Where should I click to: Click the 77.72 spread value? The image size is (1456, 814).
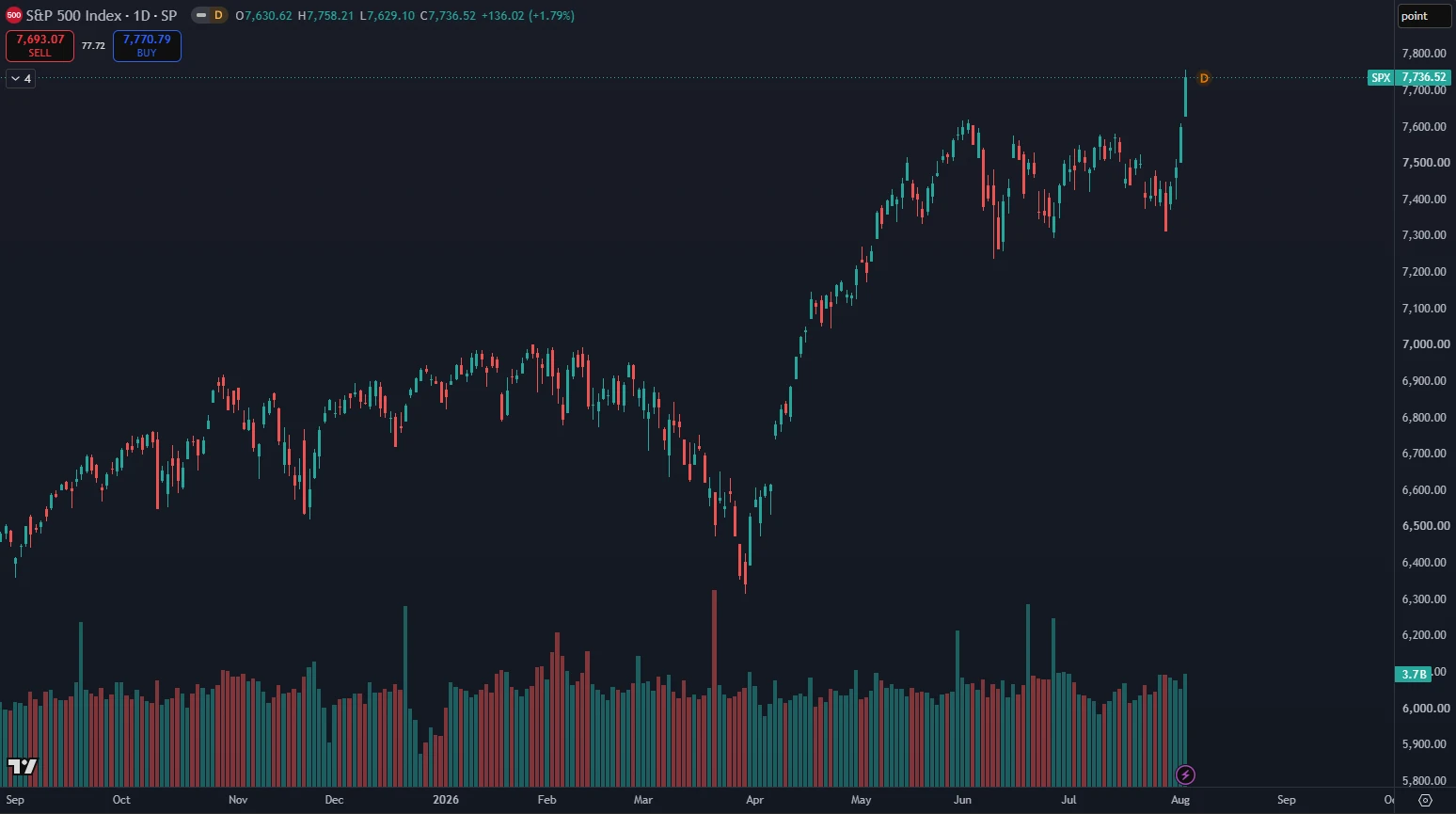click(x=93, y=46)
